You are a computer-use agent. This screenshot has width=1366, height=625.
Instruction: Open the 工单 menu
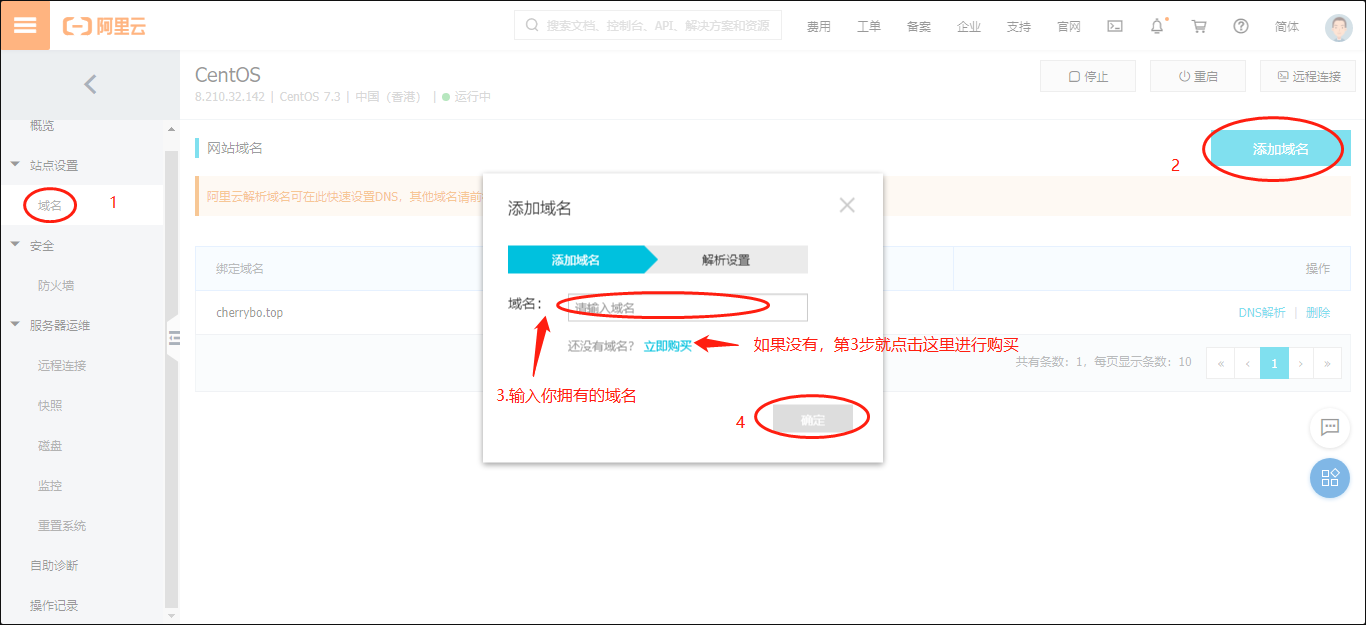click(869, 27)
